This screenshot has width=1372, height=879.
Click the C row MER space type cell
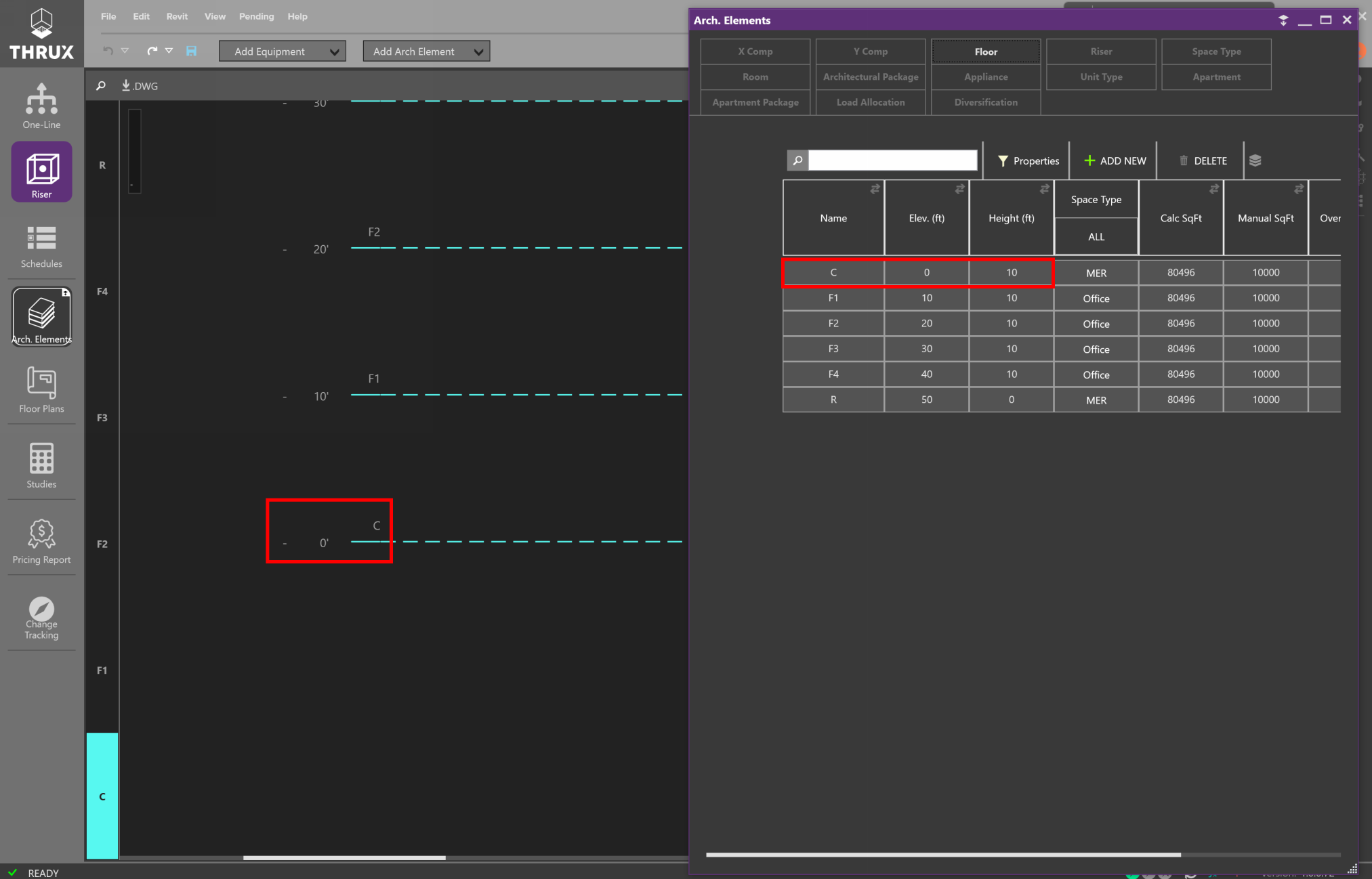(x=1096, y=273)
